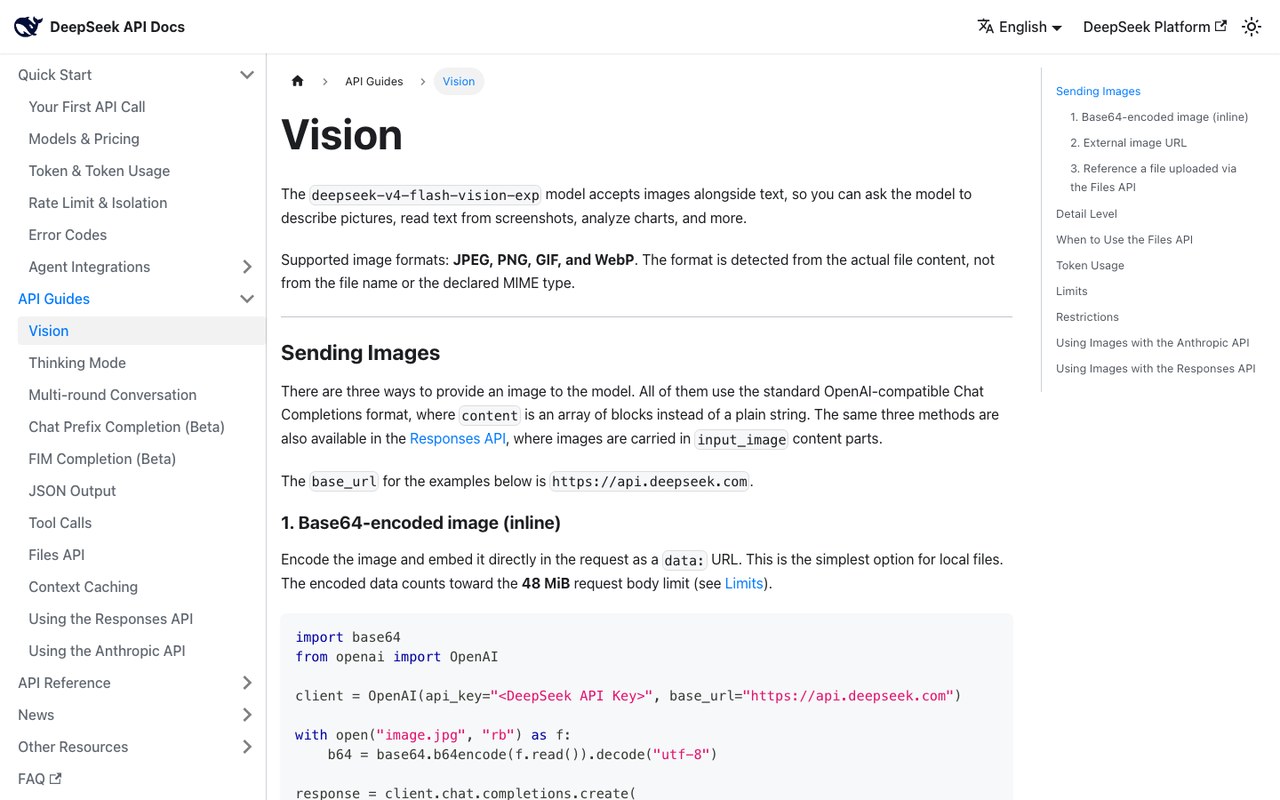The image size is (1280, 800).
Task: Expand the News section chevron
Action: tap(247, 715)
